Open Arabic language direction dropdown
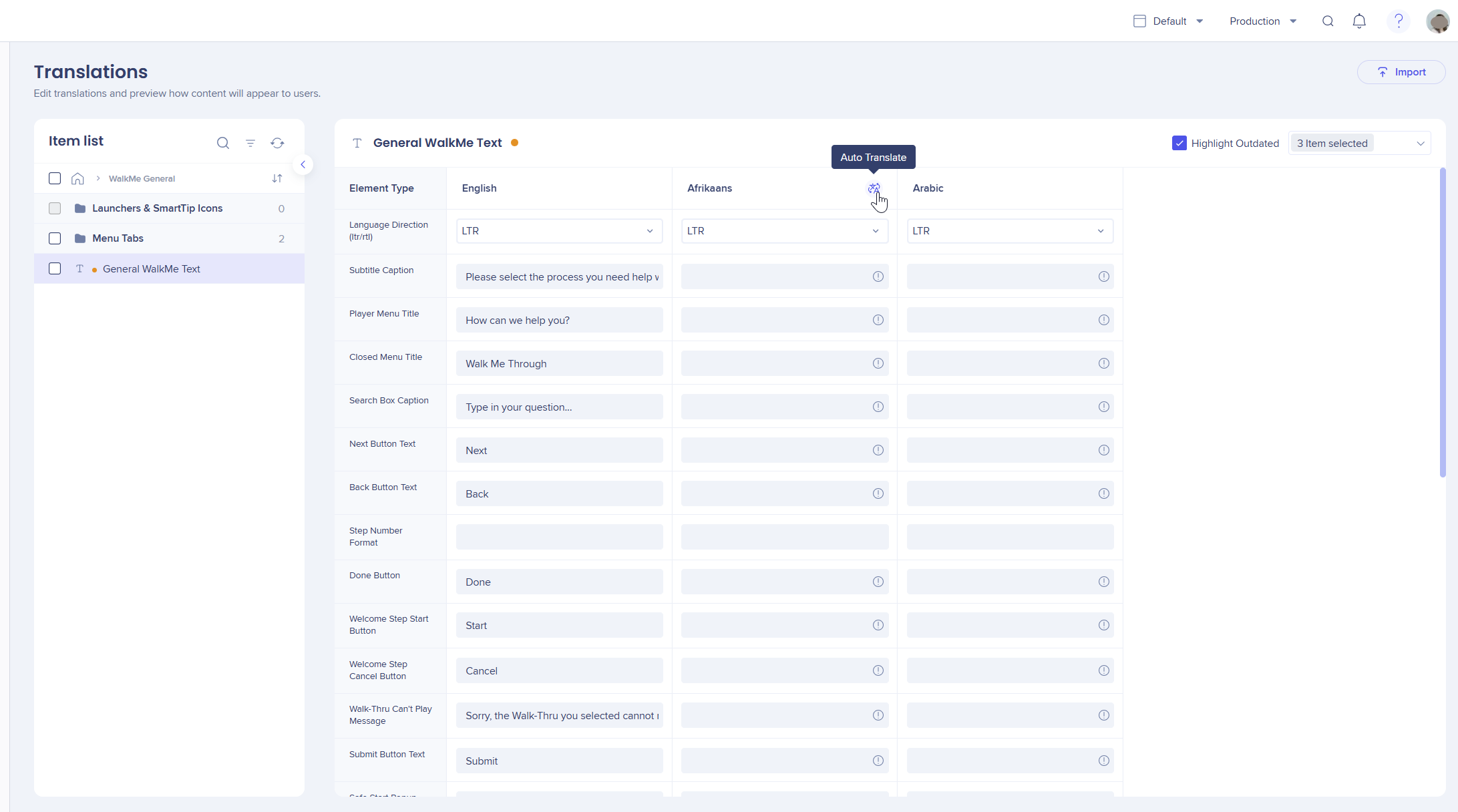Image resolution: width=1458 pixels, height=812 pixels. (1010, 231)
